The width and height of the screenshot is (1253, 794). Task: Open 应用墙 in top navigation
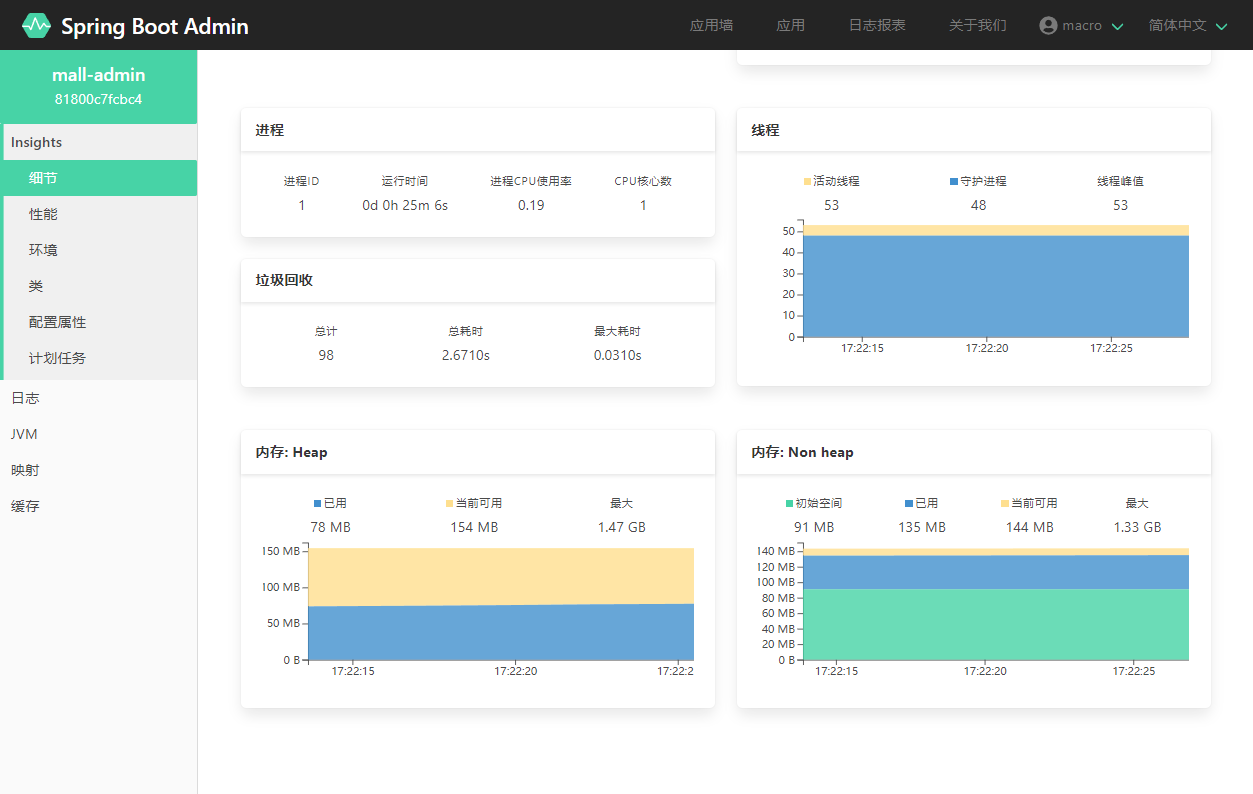click(x=711, y=25)
